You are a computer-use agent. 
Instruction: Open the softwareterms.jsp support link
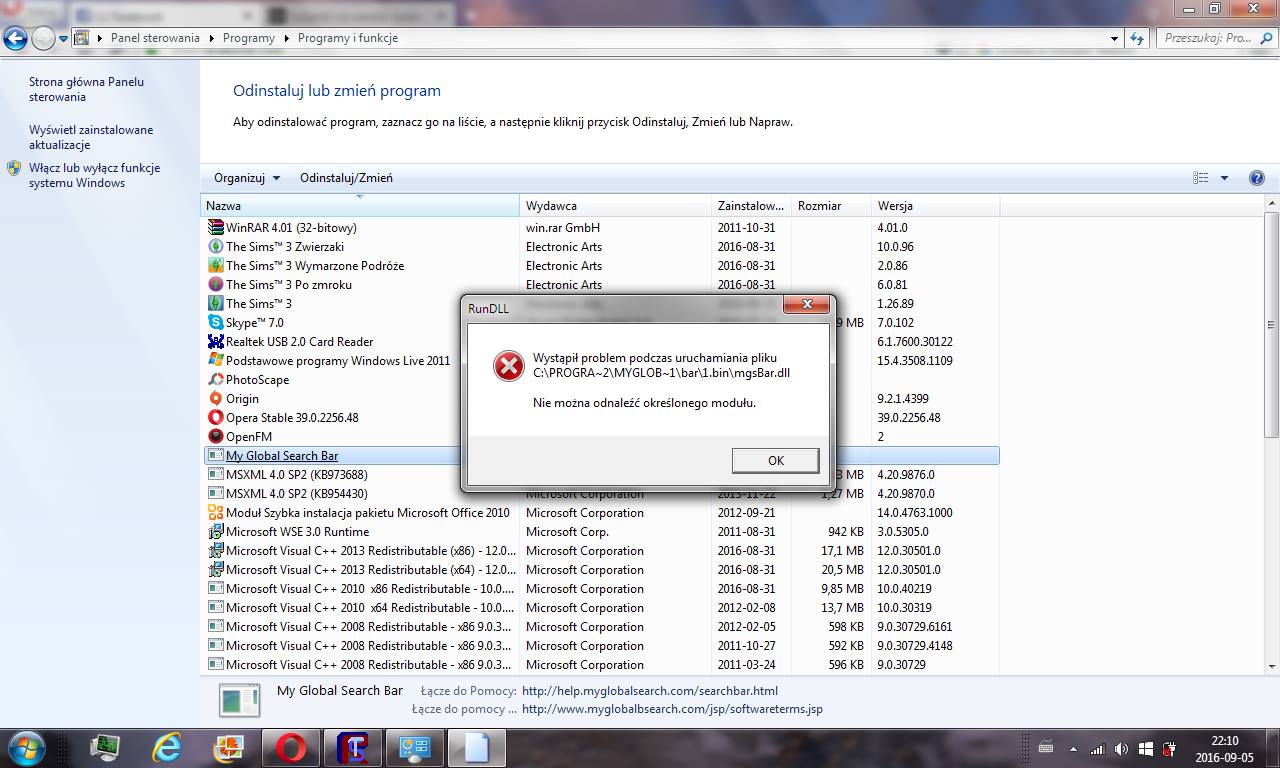(x=672, y=710)
